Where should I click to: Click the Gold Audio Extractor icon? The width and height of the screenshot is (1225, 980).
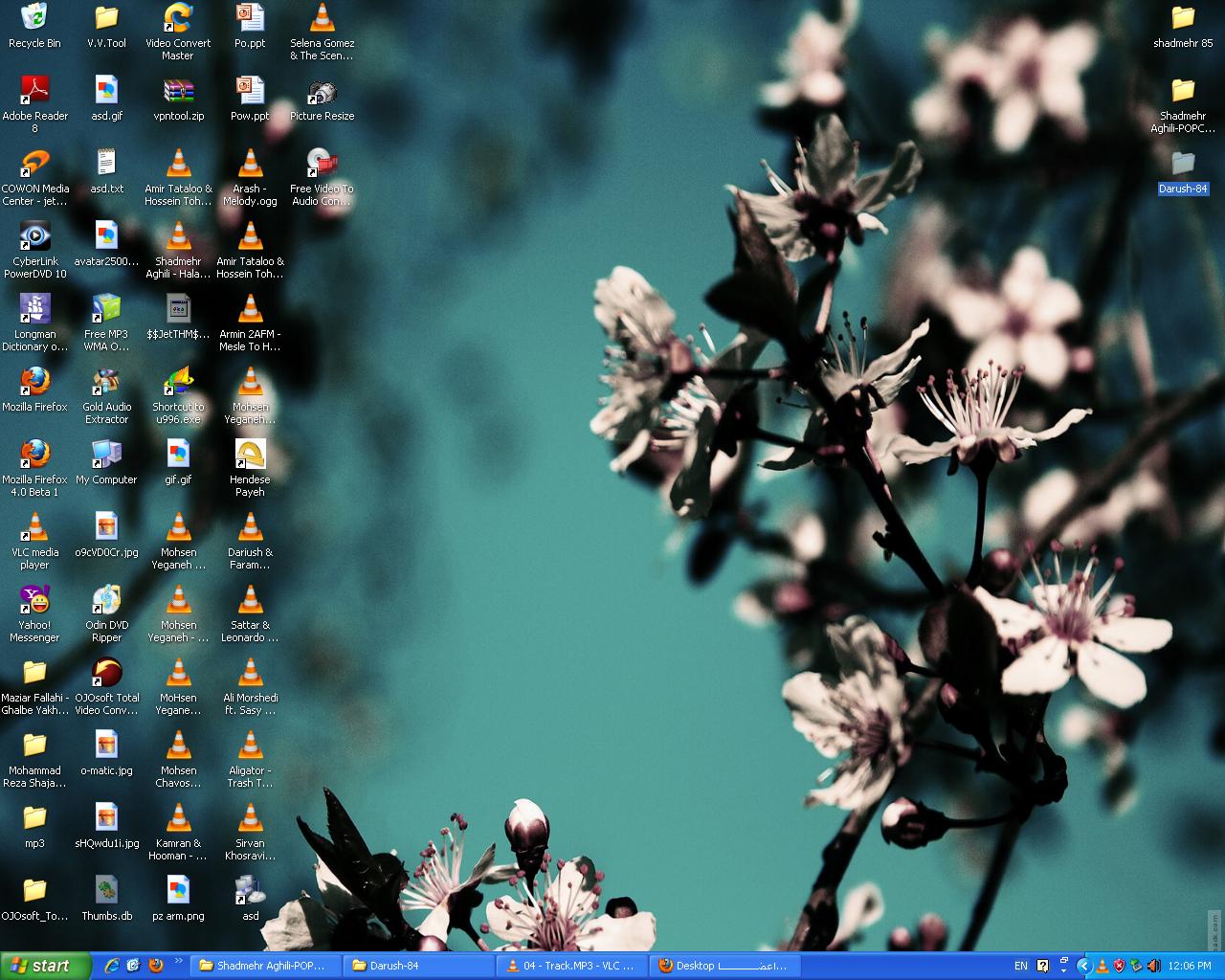[x=106, y=382]
